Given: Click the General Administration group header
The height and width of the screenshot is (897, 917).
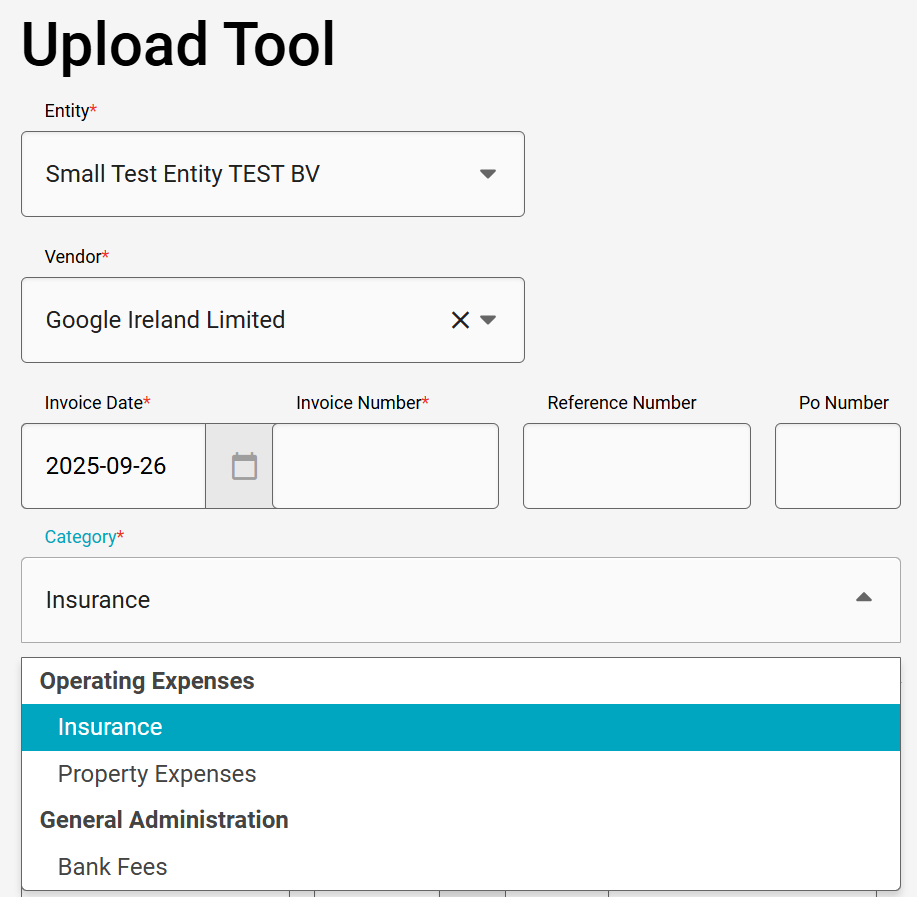Looking at the screenshot, I should (x=164, y=820).
